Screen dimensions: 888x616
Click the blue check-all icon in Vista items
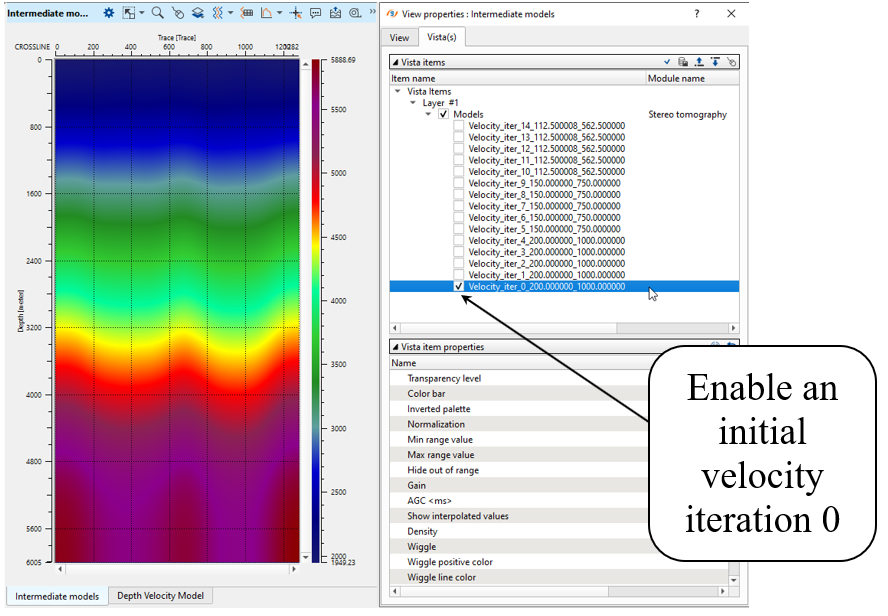667,62
